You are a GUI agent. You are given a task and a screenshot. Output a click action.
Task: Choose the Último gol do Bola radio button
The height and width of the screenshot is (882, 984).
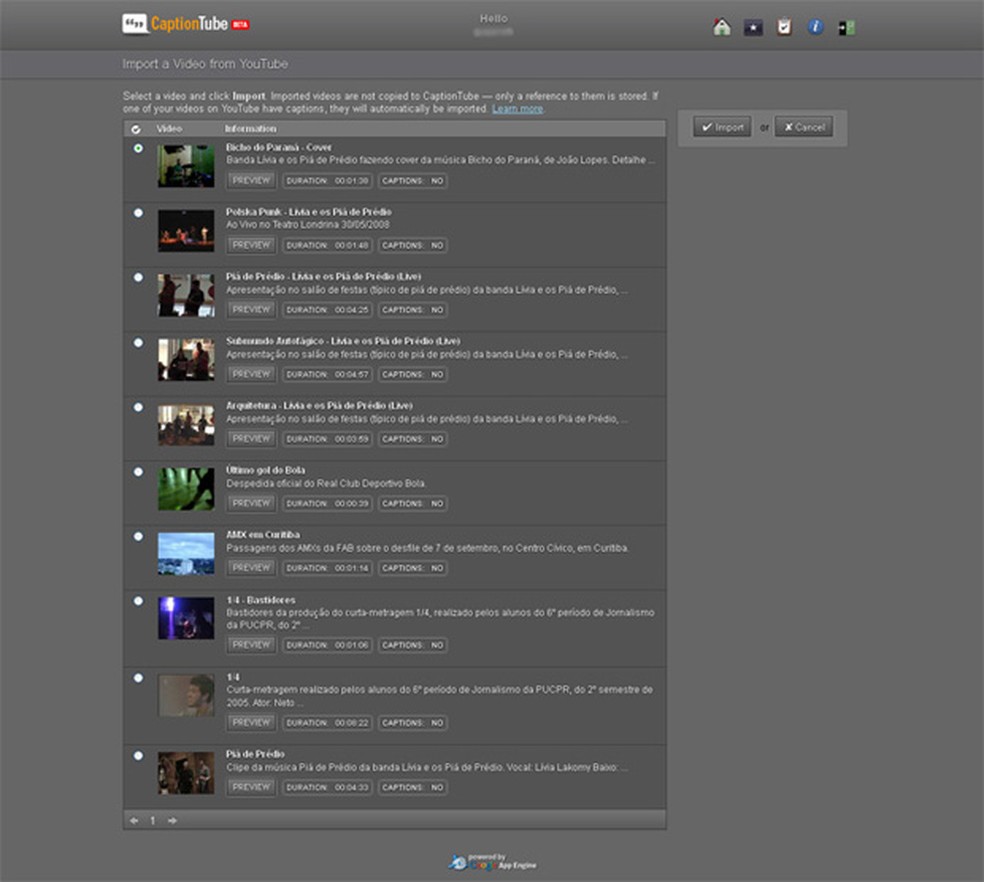(138, 471)
